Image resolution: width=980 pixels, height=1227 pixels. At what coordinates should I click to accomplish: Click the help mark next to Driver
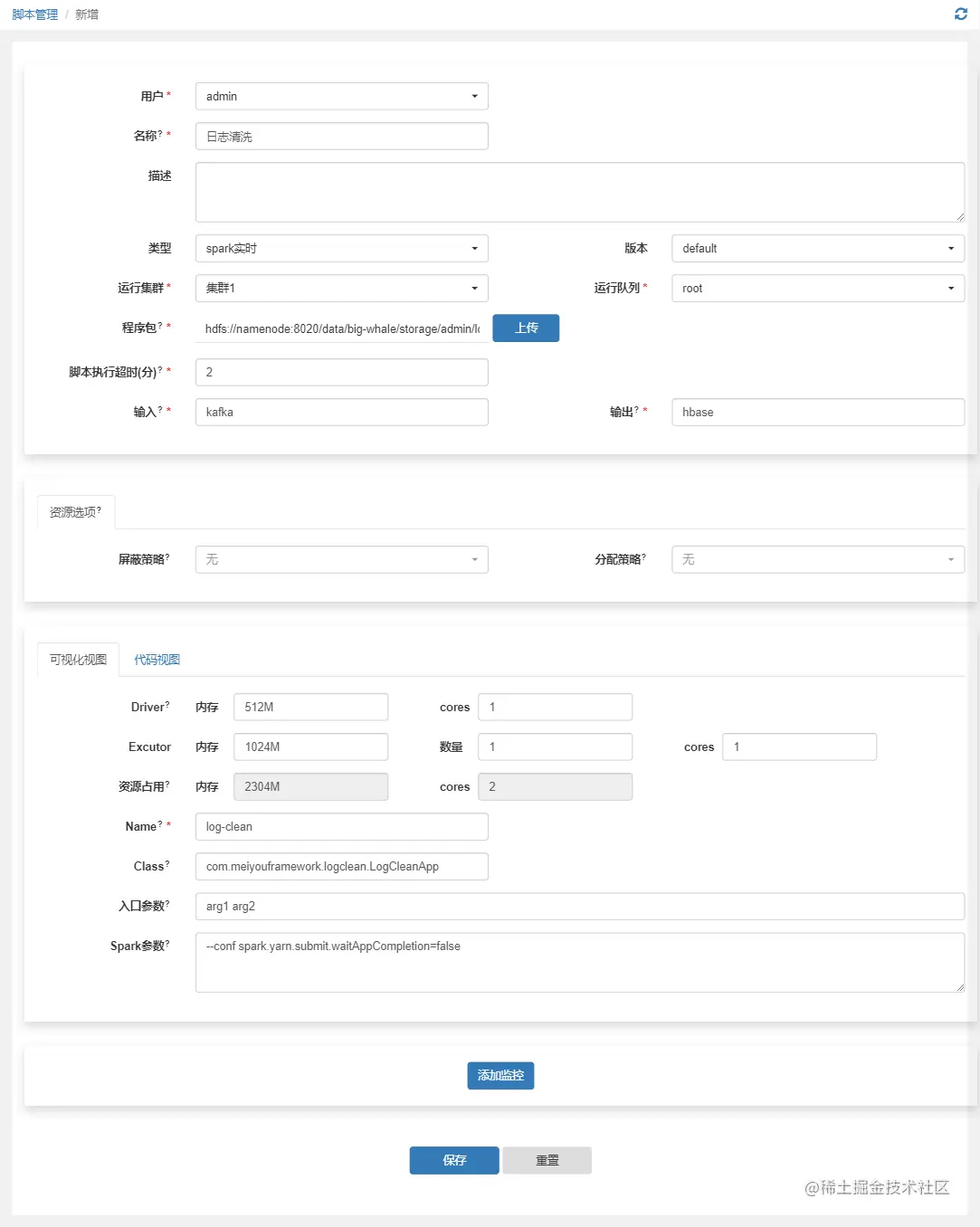(167, 704)
